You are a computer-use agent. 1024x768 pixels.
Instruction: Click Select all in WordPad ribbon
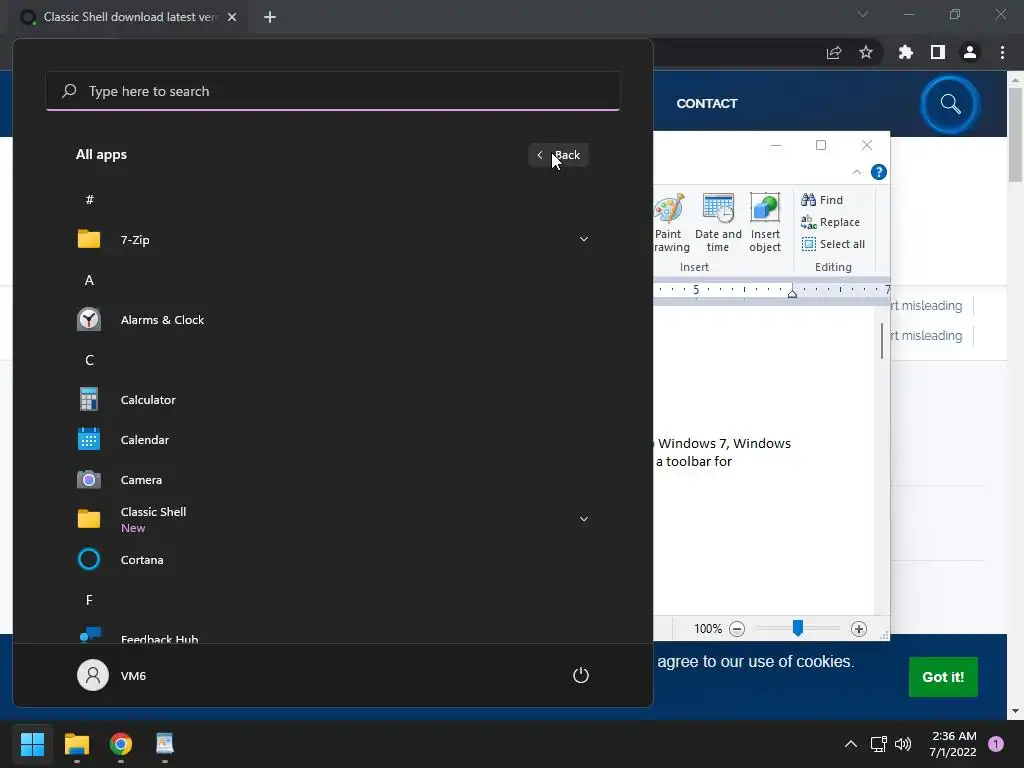click(x=833, y=244)
